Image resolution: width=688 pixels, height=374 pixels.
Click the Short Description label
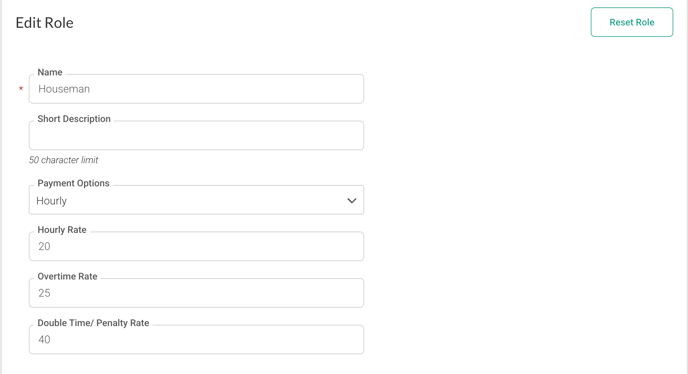tap(74, 119)
